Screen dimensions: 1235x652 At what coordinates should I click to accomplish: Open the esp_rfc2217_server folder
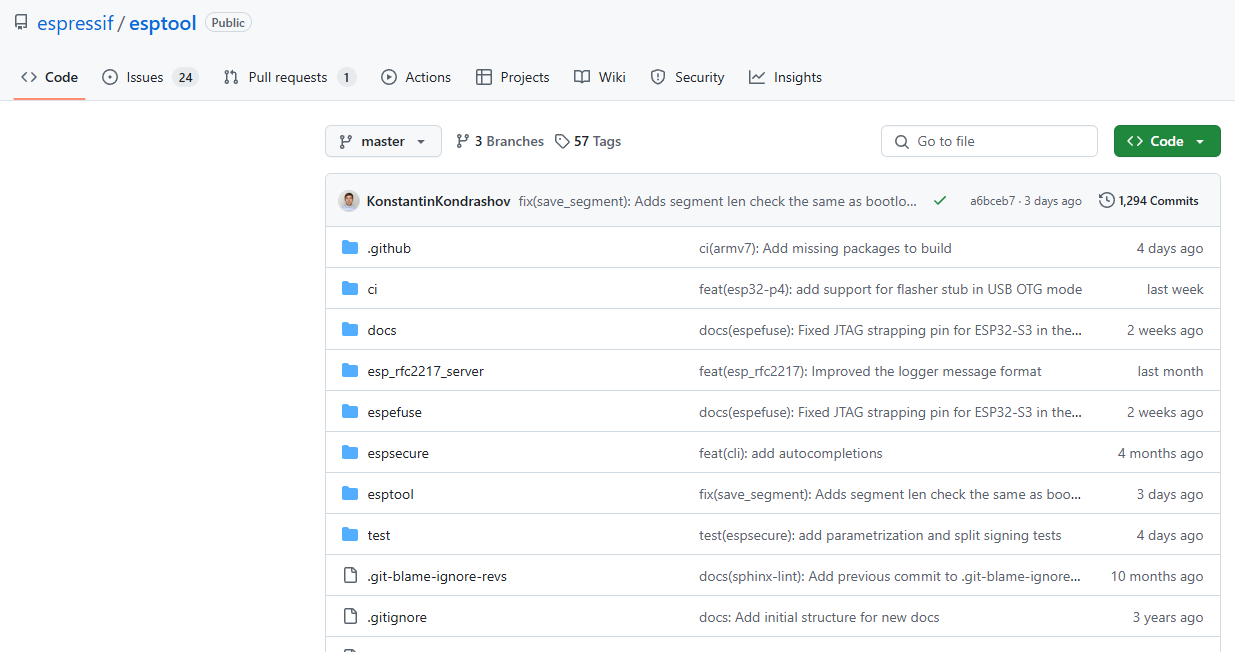(x=426, y=371)
